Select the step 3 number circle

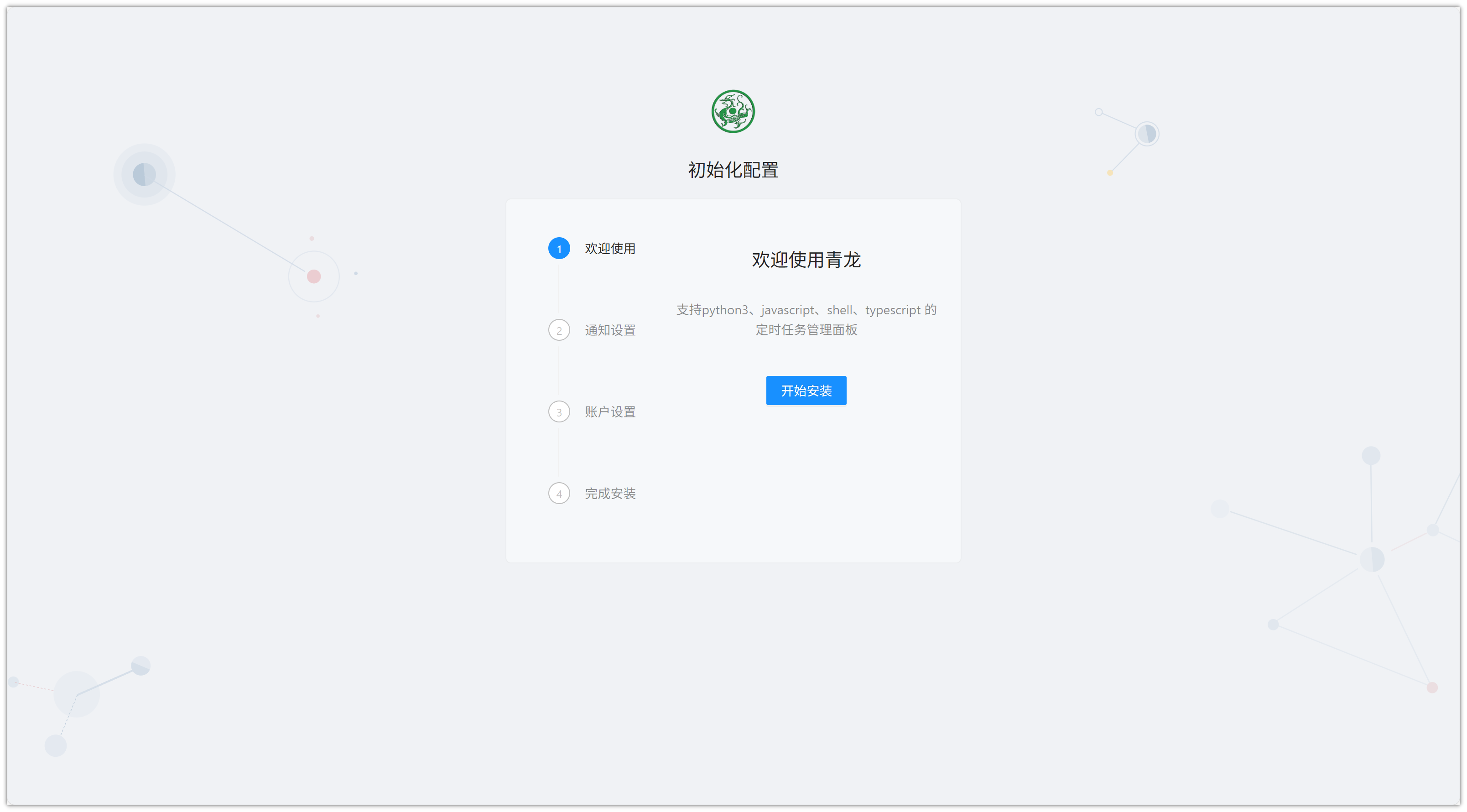[x=559, y=411]
